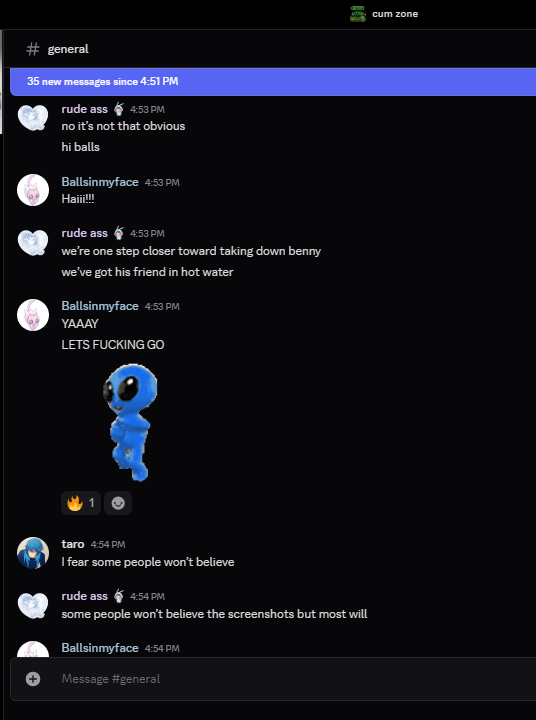536x720 pixels.
Task: Click the role badge beside rude ass at 4:54 PM
Action: pyautogui.click(x=118, y=596)
